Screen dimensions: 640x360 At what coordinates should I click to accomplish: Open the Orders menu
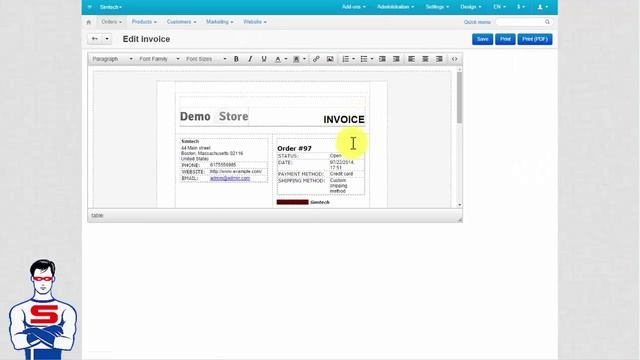pyautogui.click(x=111, y=22)
